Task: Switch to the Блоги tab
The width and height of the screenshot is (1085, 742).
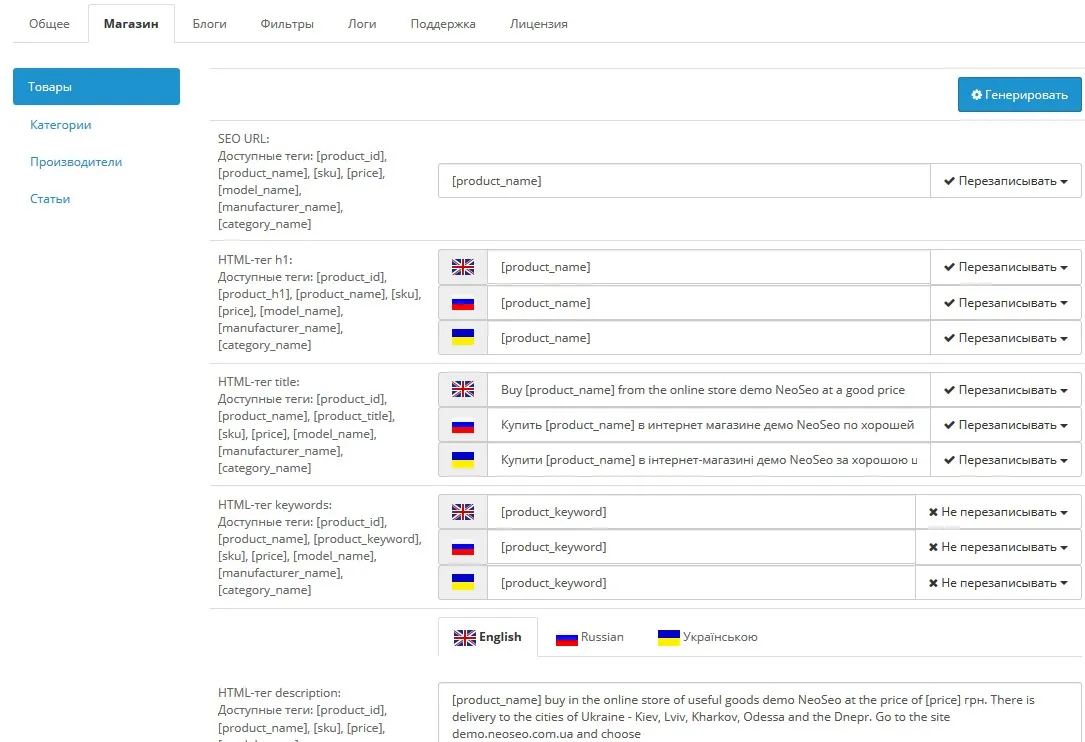Action: pos(209,24)
